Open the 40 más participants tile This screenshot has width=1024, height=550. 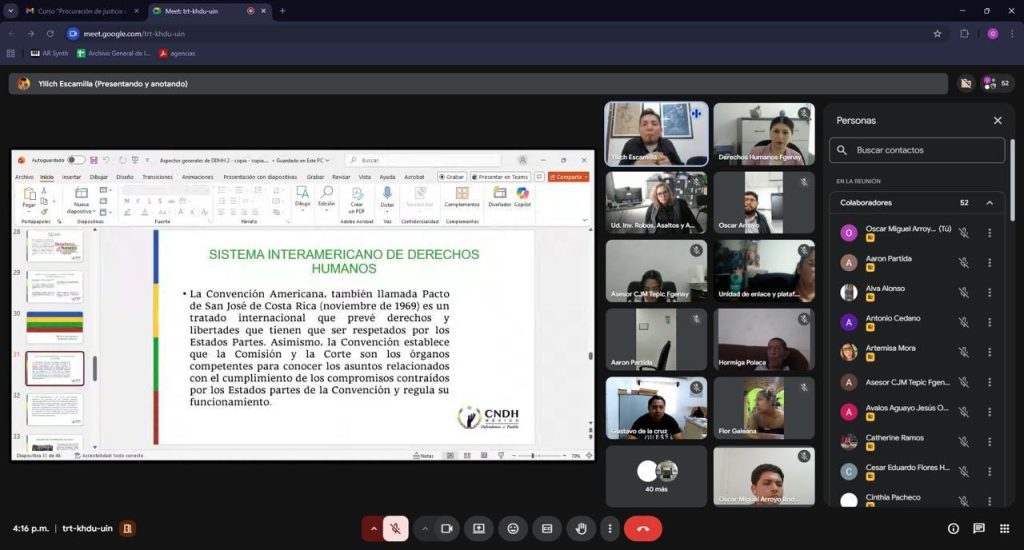(x=657, y=475)
